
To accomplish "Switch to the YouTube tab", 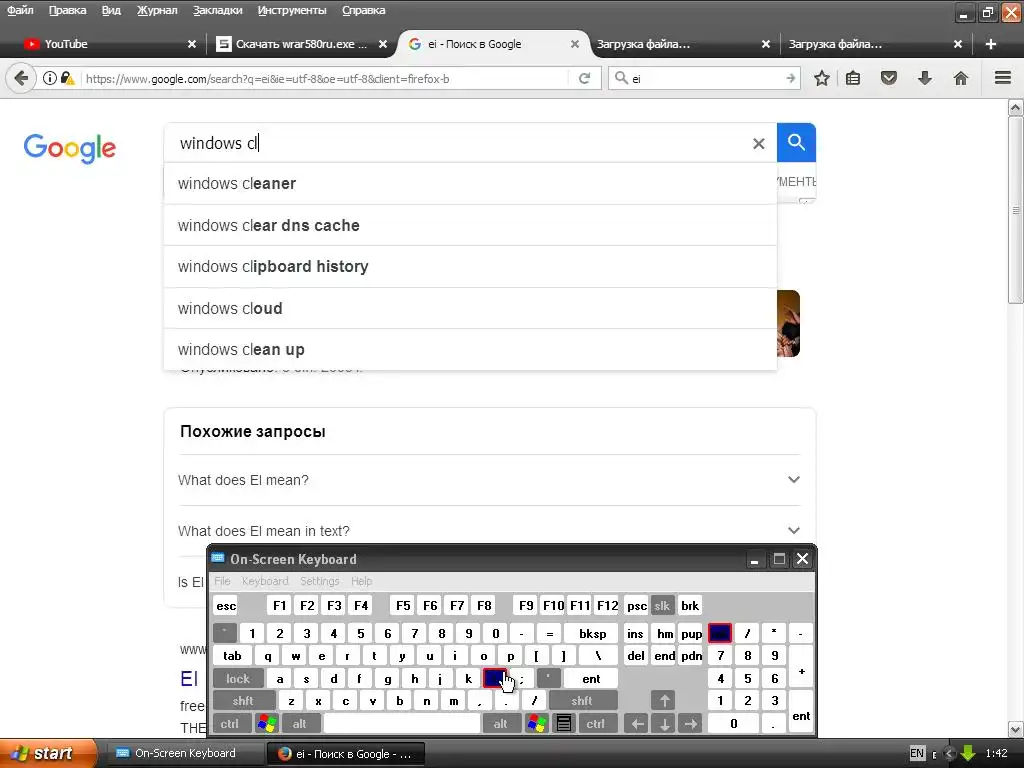I will [108, 44].
